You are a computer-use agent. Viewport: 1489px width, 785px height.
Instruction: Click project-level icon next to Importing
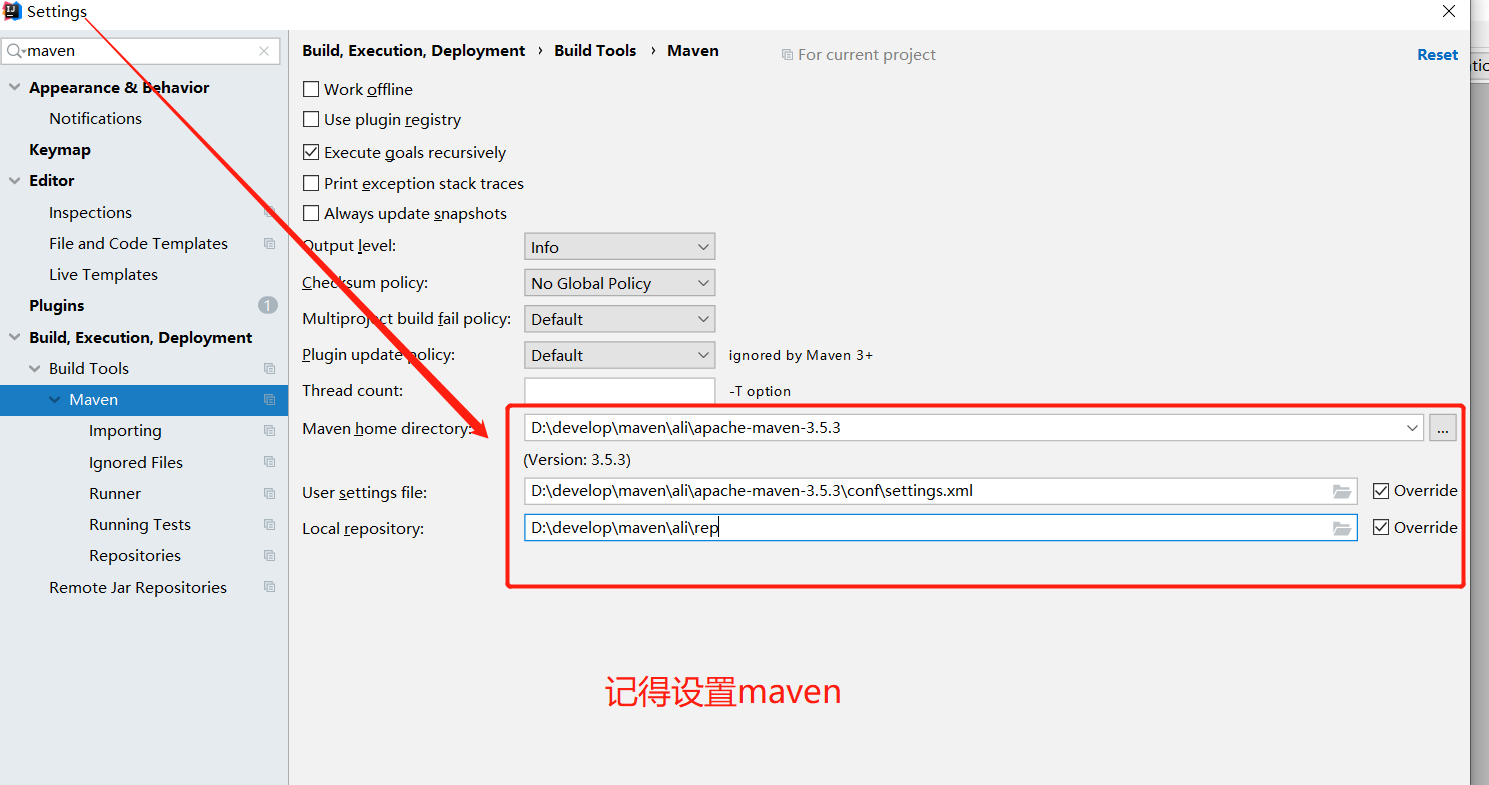269,430
